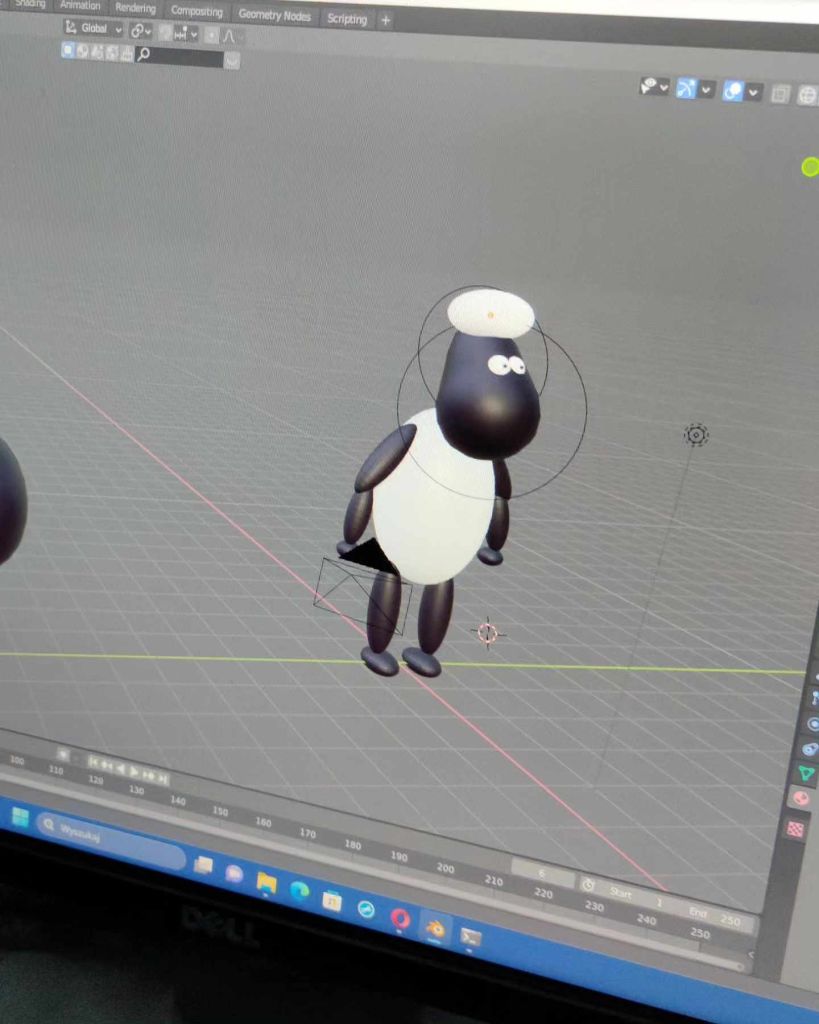The width and height of the screenshot is (819, 1024).
Task: Click the button beside the header search field
Action: pyautogui.click(x=232, y=61)
